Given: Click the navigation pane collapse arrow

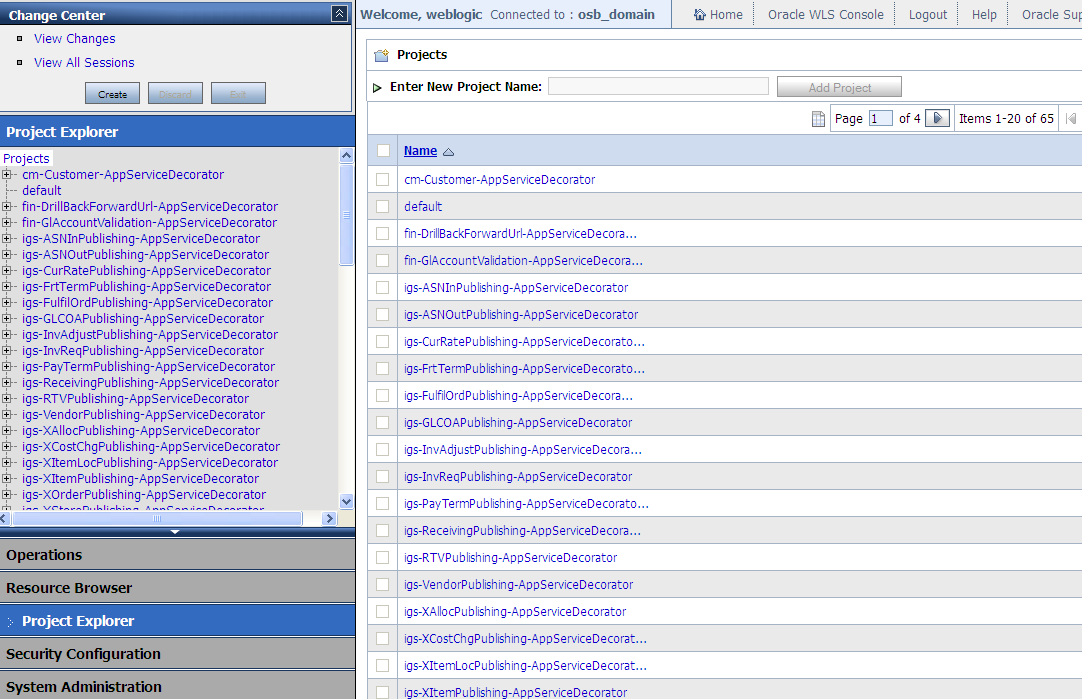Looking at the screenshot, I should point(175,532).
